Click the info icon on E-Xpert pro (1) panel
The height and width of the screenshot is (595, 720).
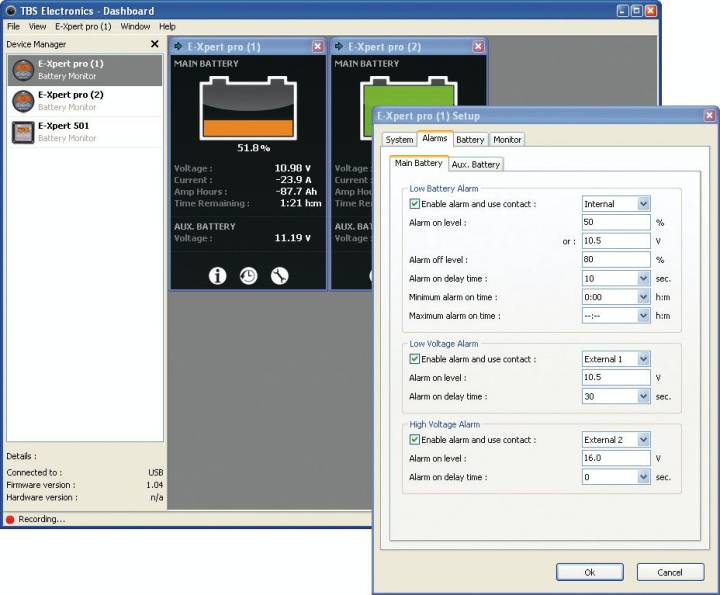(217, 276)
